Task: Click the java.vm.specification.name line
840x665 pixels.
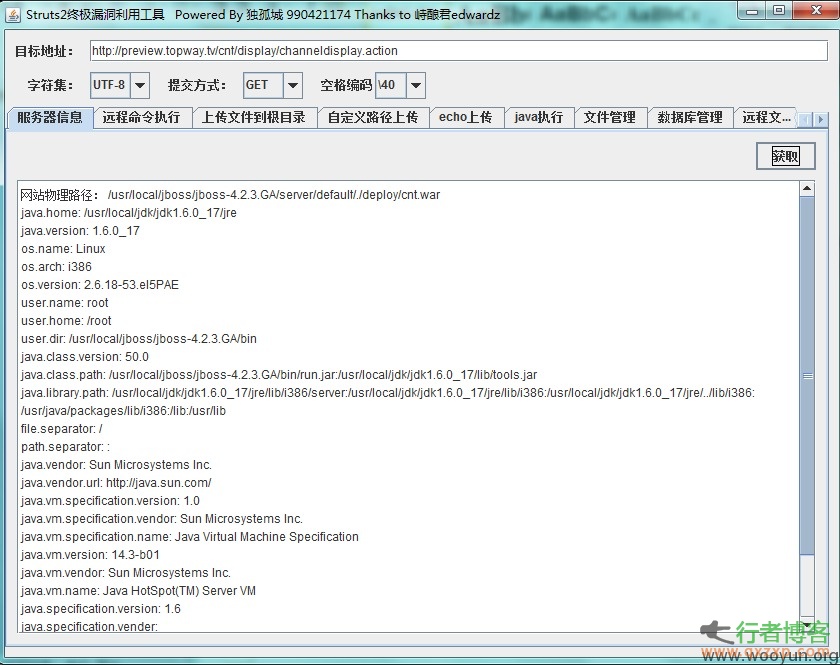Action: coord(190,537)
